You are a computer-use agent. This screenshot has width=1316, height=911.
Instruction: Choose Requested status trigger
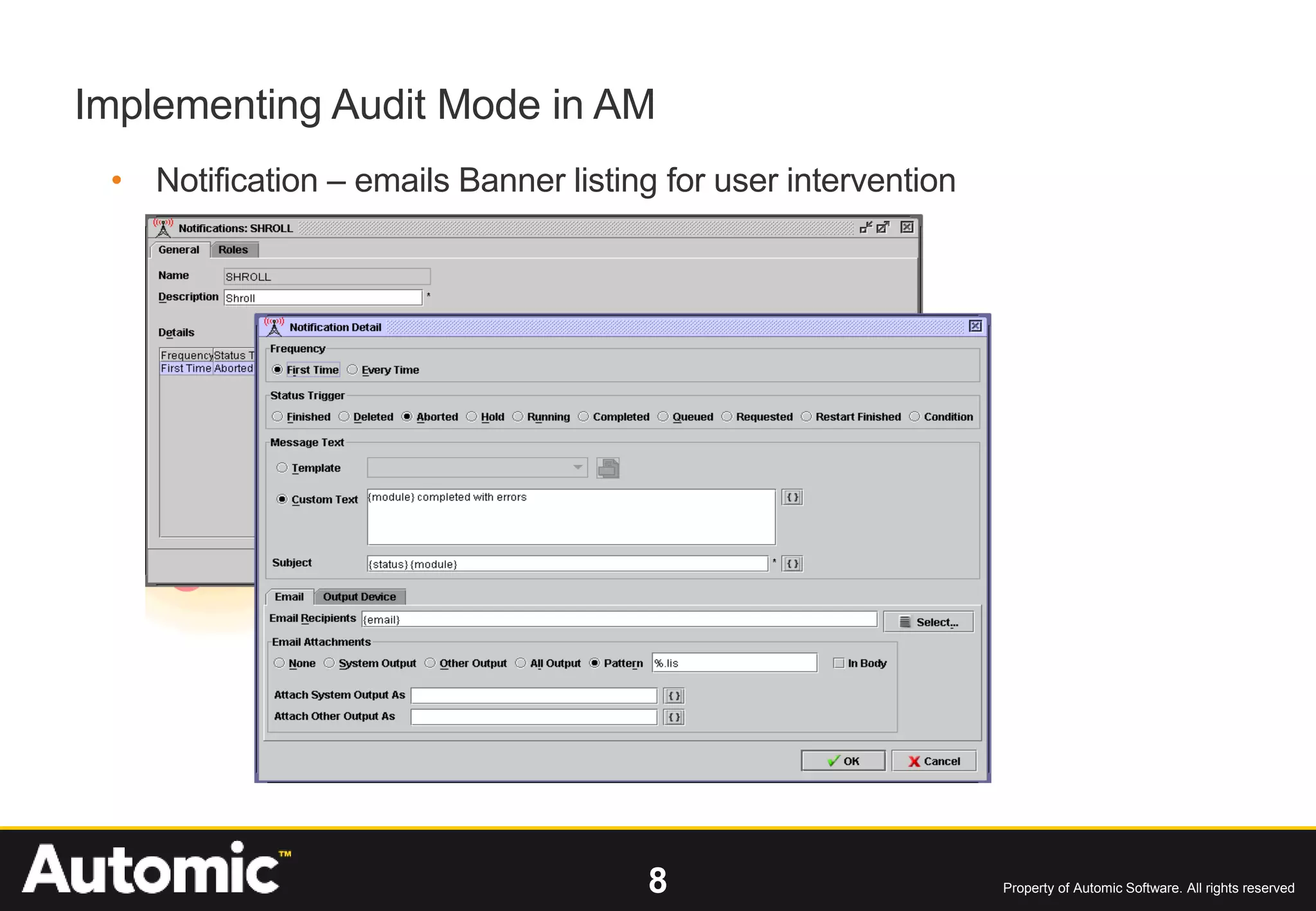point(757,417)
